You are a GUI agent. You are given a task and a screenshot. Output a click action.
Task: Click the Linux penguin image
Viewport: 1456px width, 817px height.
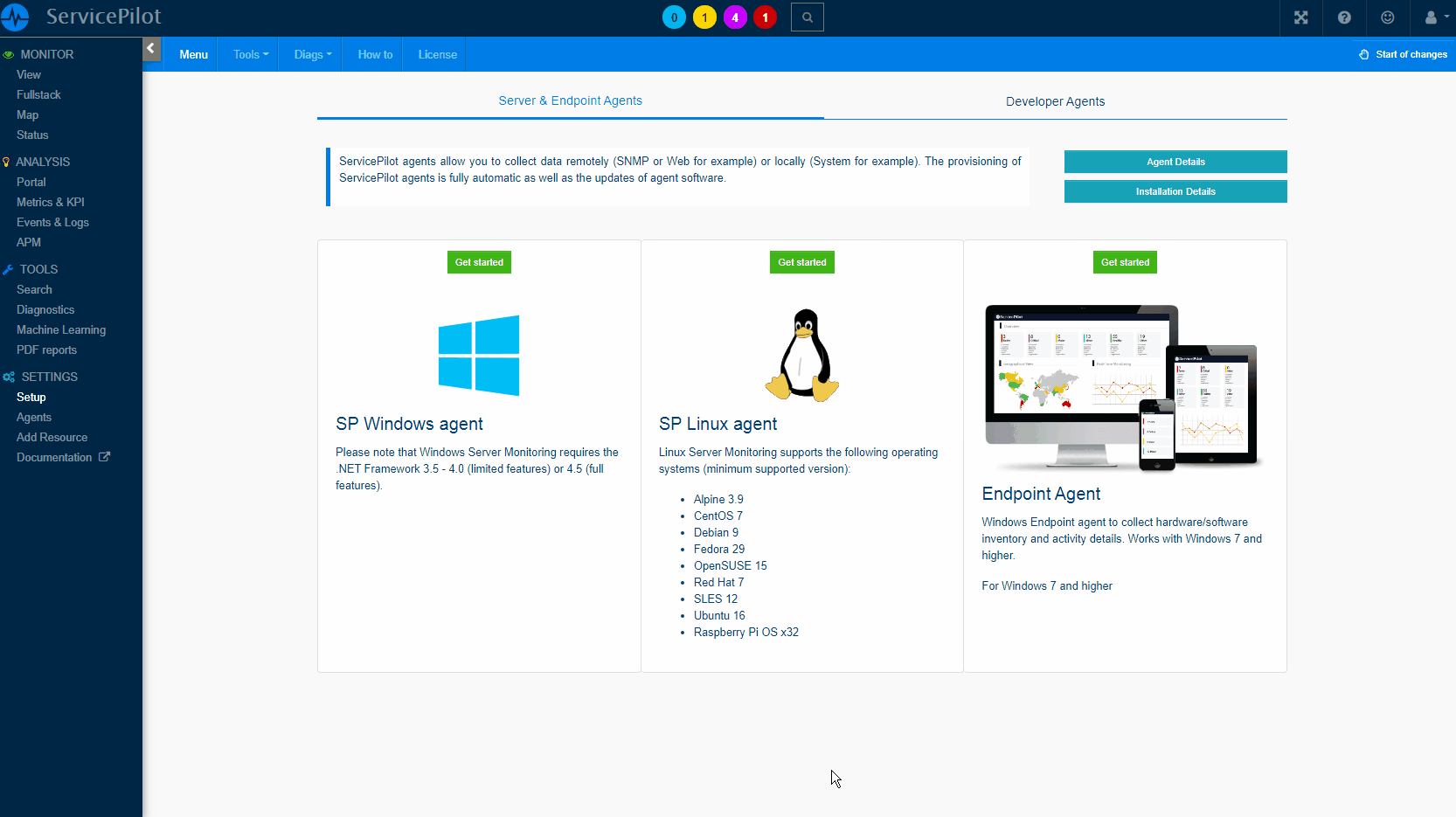(802, 355)
